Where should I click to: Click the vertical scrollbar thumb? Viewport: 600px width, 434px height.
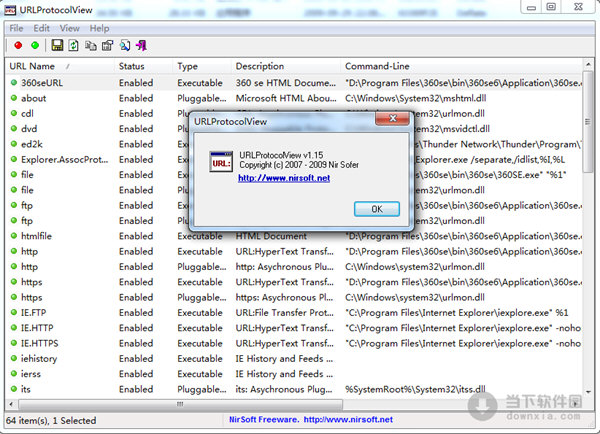(588, 122)
